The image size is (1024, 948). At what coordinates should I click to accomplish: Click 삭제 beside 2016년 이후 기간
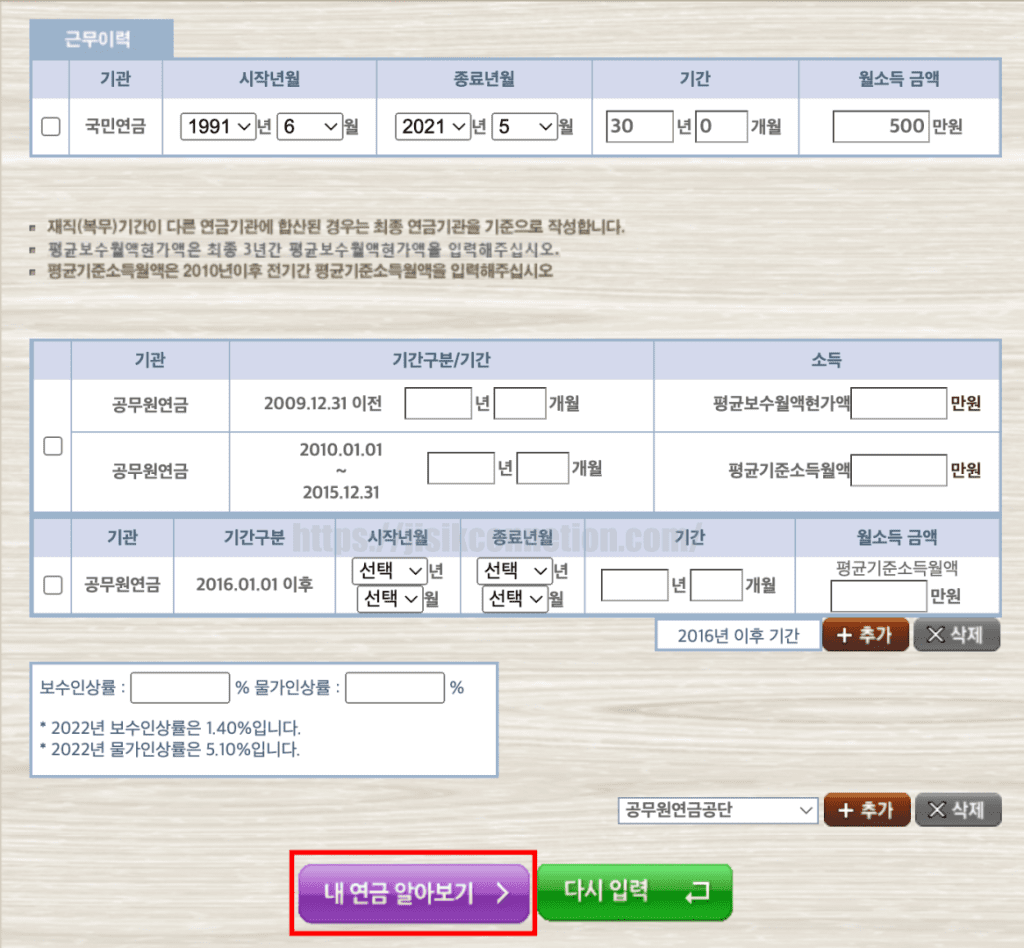pyautogui.click(x=957, y=635)
